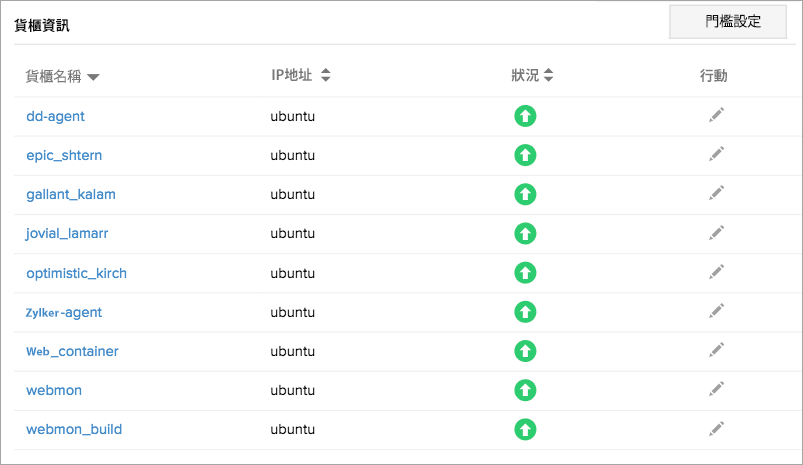Click dd-agent green up status icon
The image size is (803, 465).
(525, 116)
